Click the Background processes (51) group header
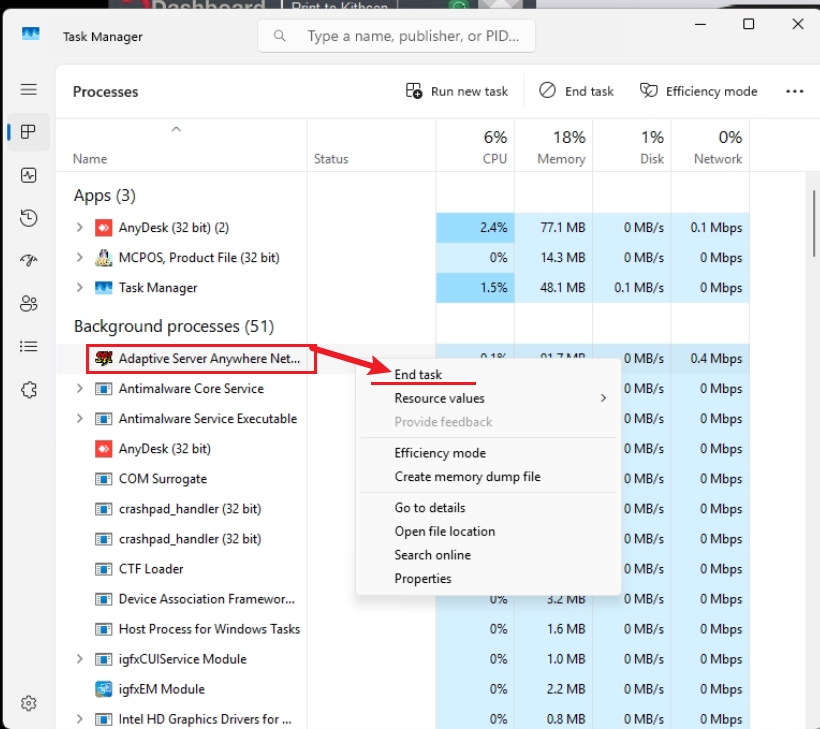The width and height of the screenshot is (820, 729). (x=174, y=326)
